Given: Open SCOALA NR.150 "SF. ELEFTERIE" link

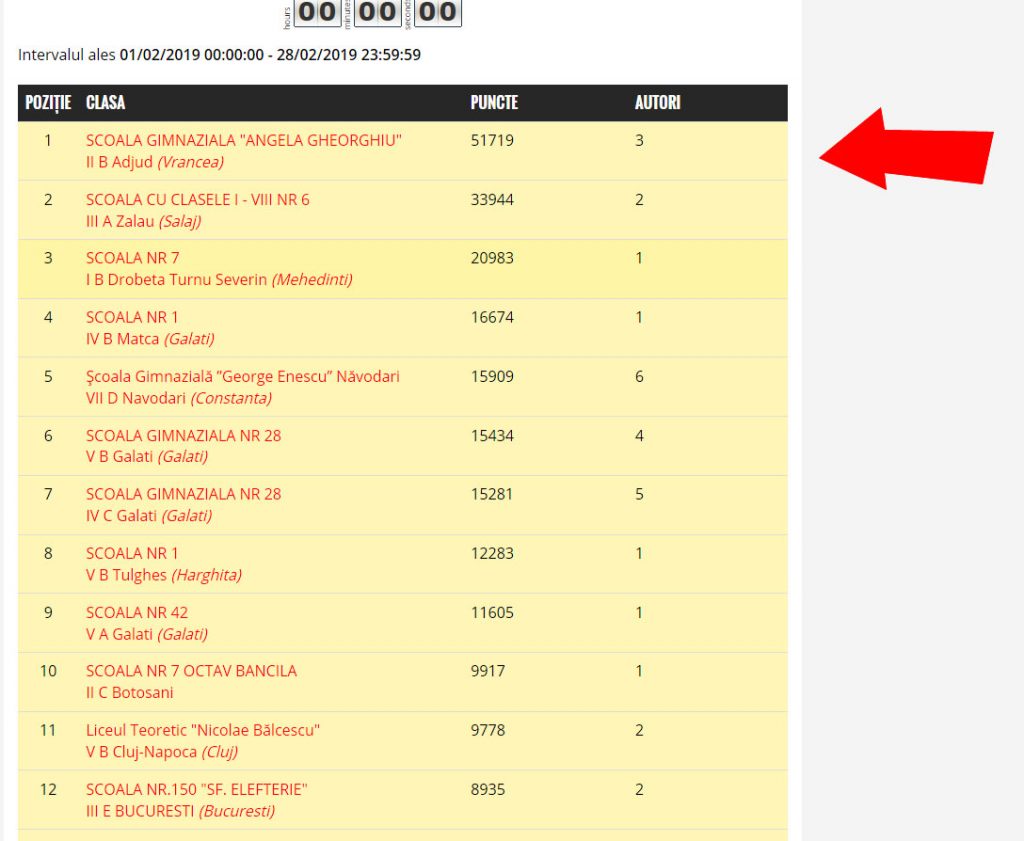Looking at the screenshot, I should [196, 800].
